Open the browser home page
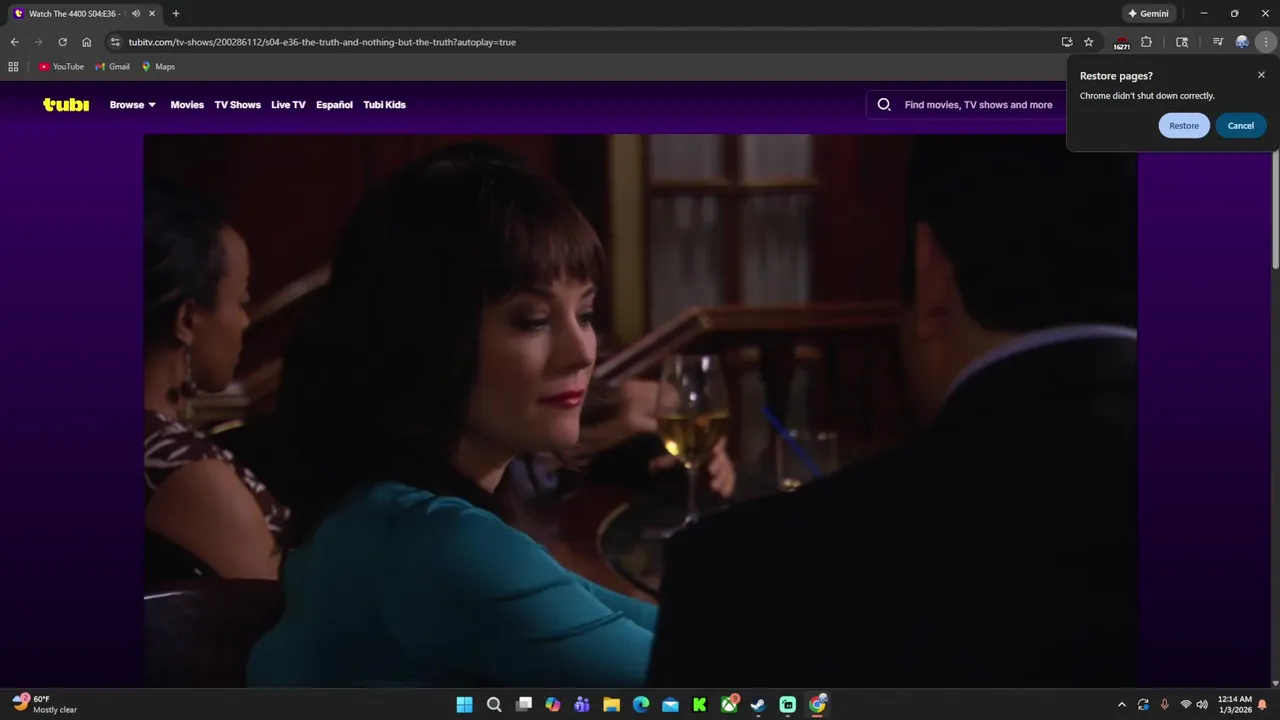Viewport: 1280px width, 720px height. [x=87, y=42]
